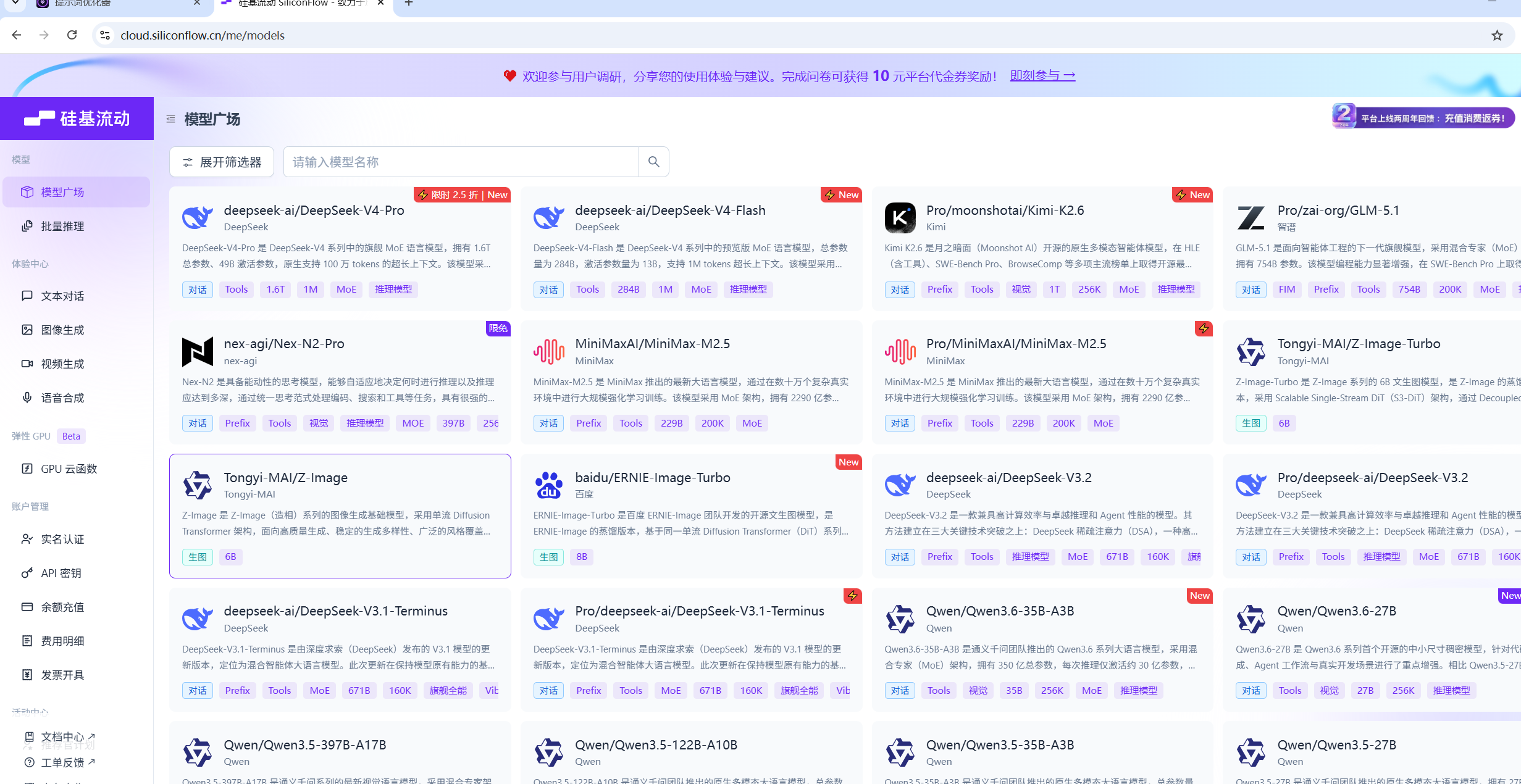Open a new browser tab
The image size is (1521, 784).
tap(408, 3)
